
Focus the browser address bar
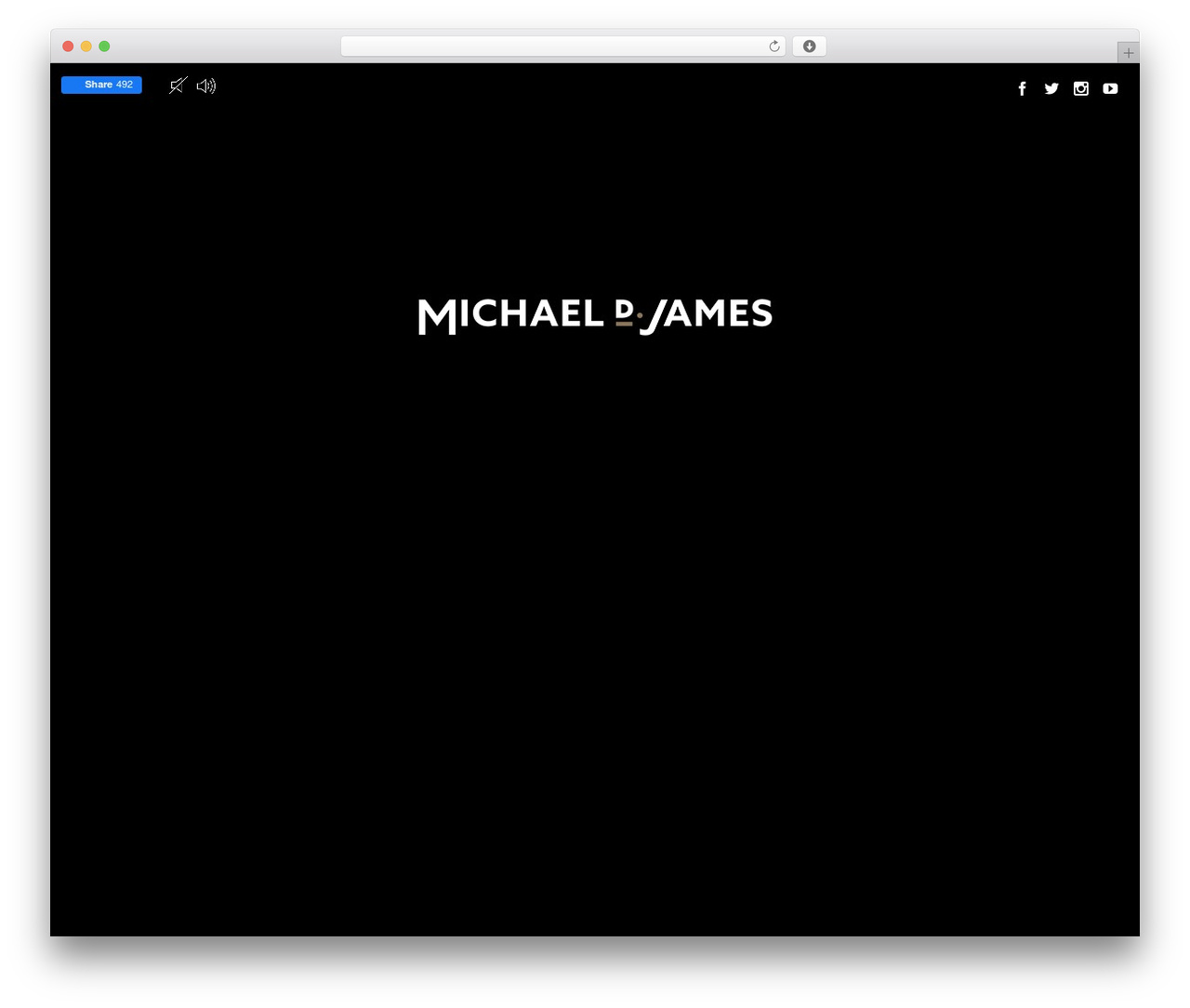(x=563, y=46)
